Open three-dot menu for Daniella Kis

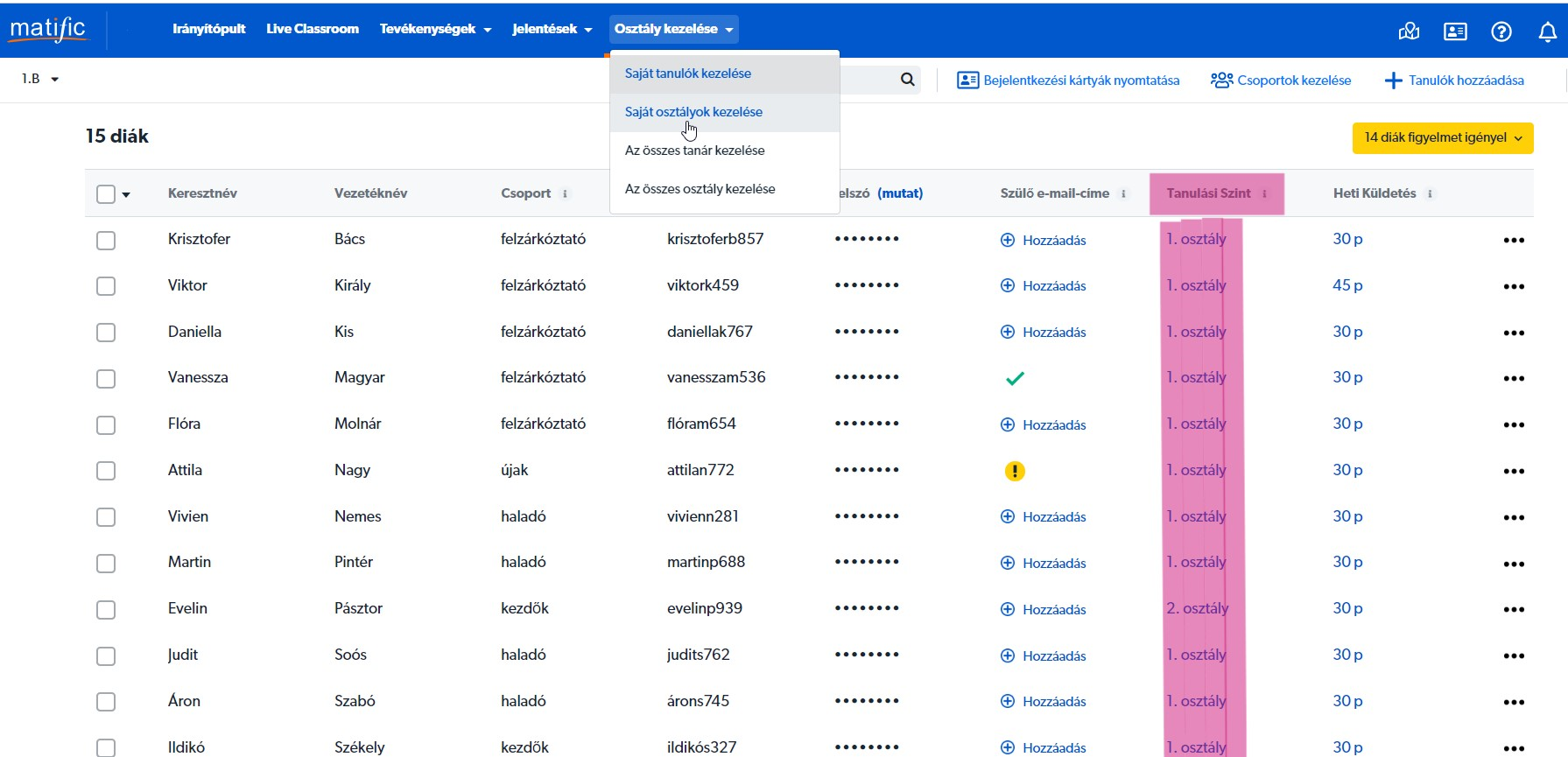1514,333
